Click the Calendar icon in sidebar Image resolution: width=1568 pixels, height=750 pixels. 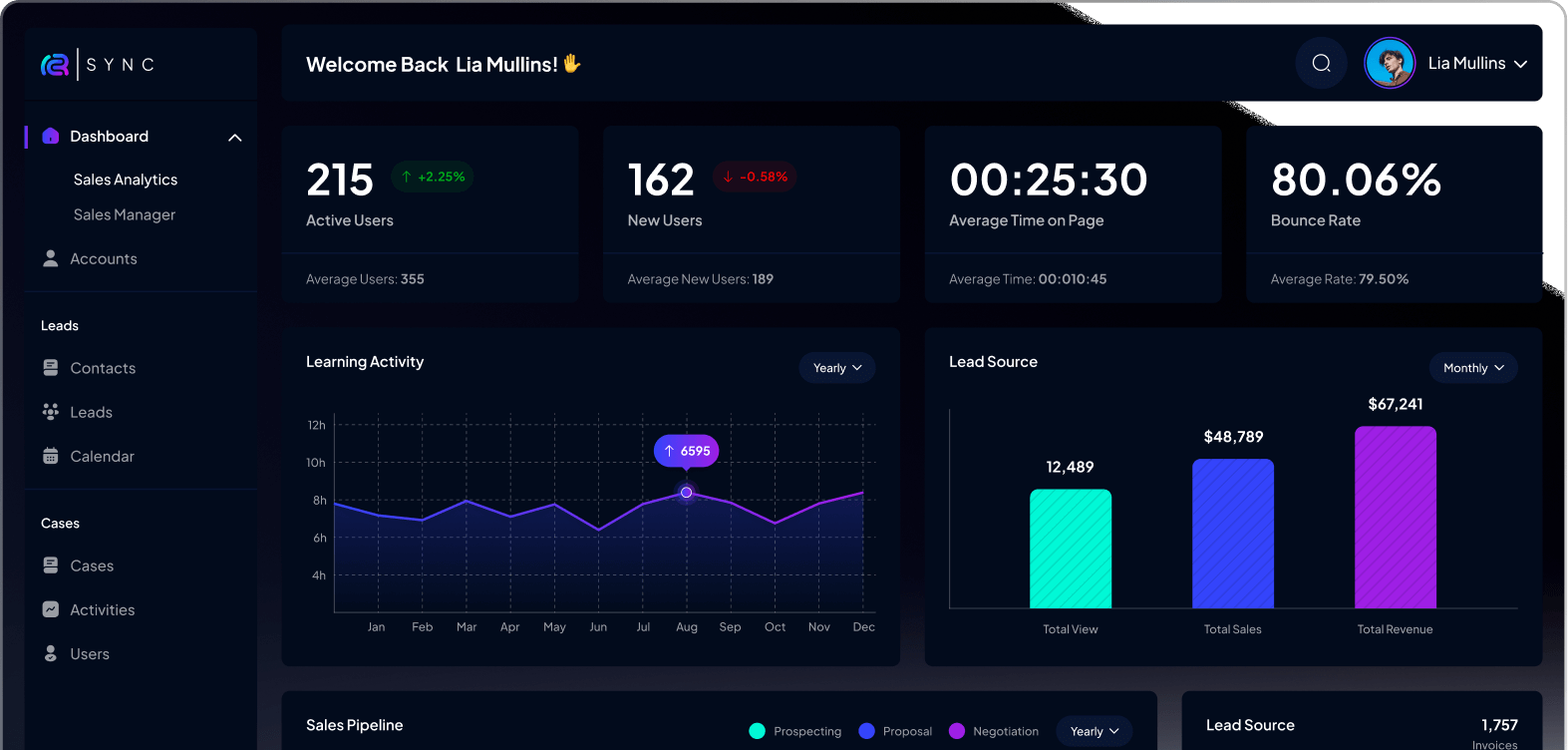[x=51, y=456]
